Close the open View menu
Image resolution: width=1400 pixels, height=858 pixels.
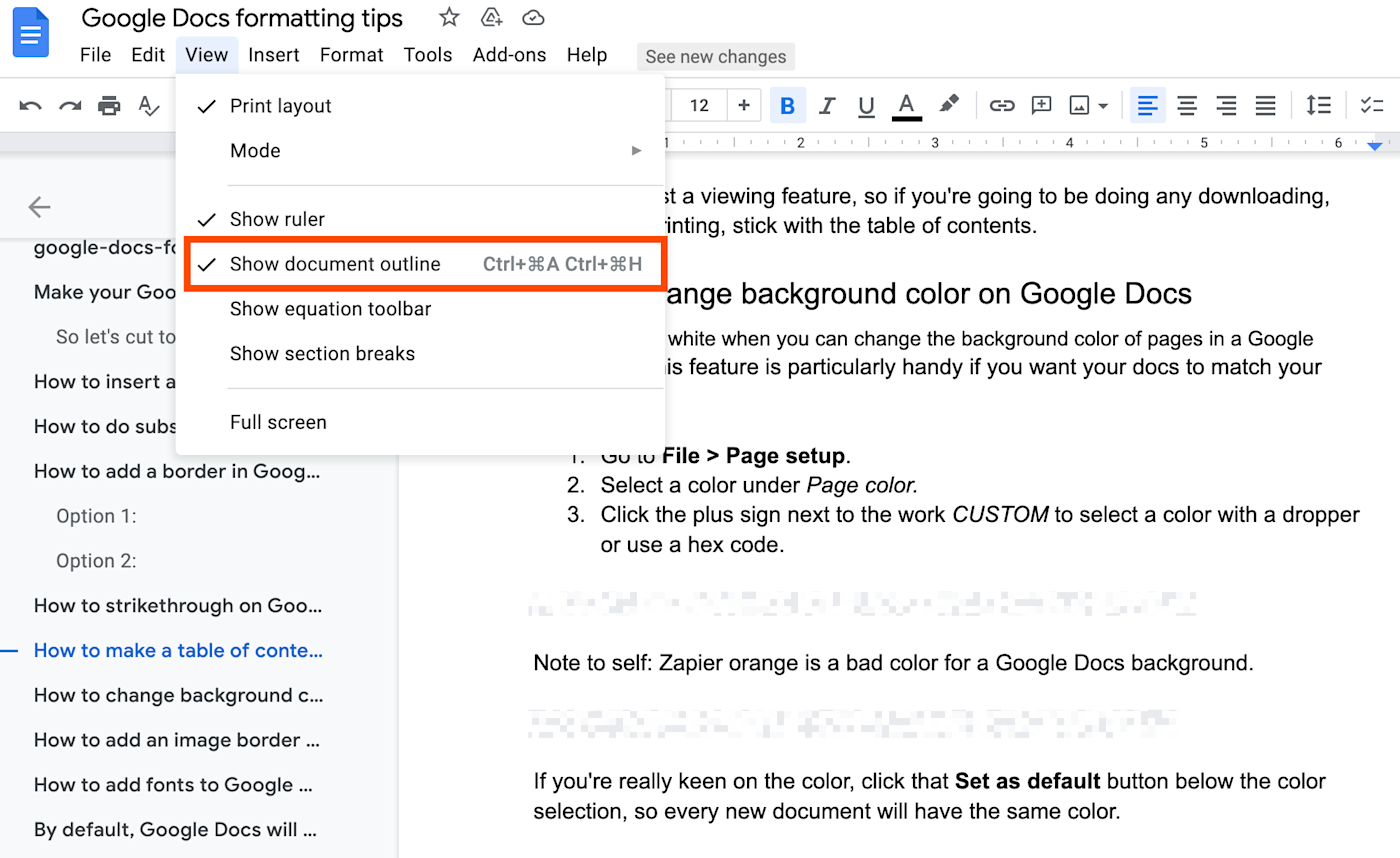[207, 55]
